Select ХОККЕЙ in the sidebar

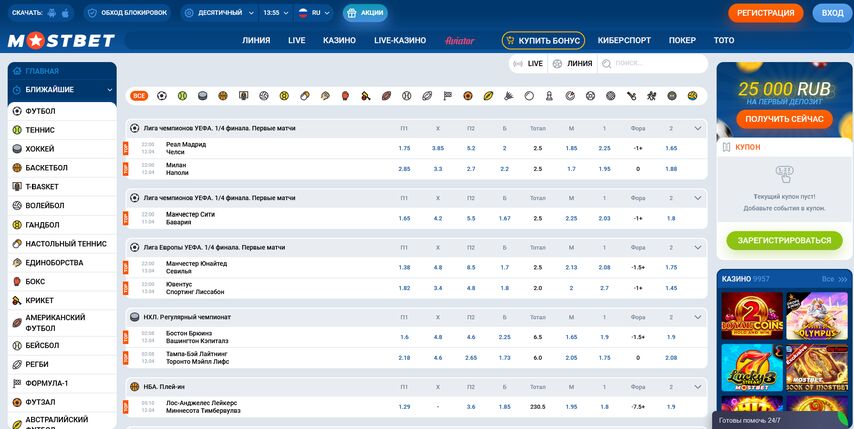[x=62, y=149]
